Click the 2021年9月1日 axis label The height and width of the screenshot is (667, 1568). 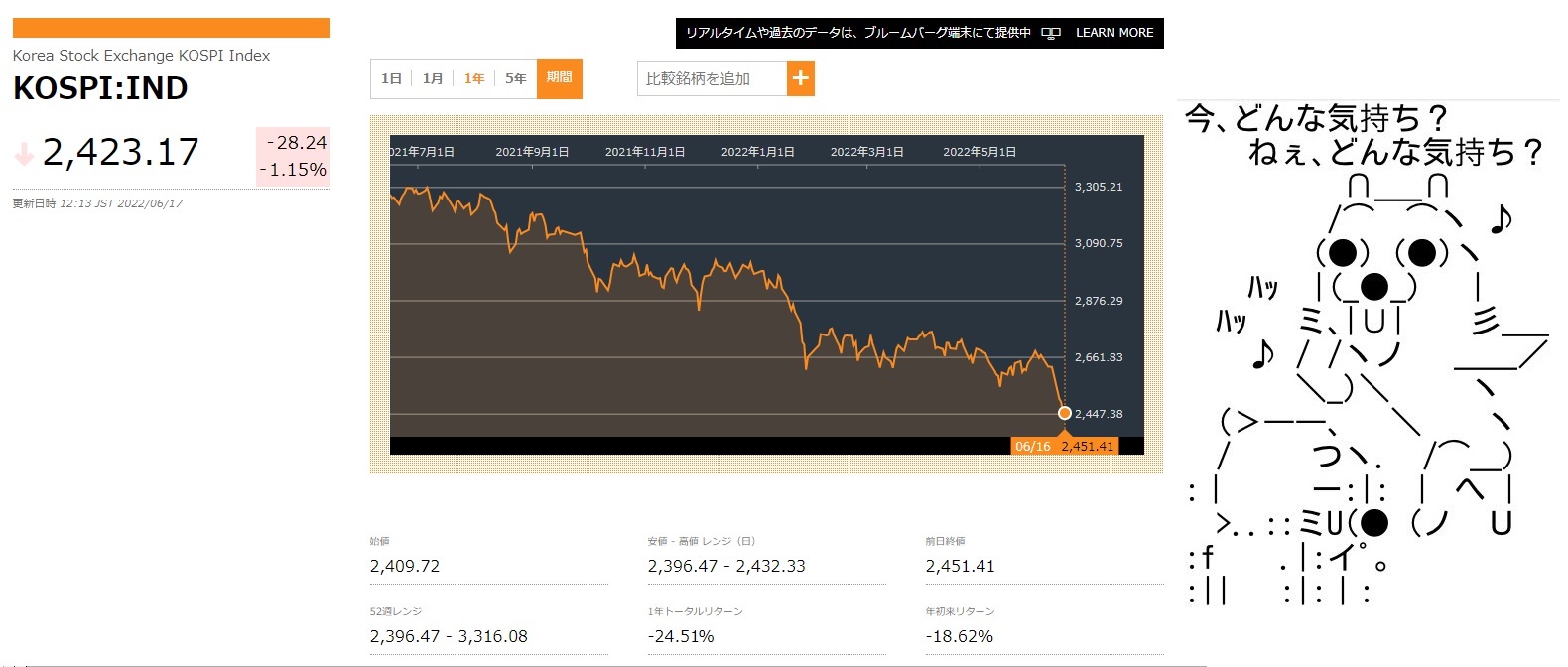532,152
